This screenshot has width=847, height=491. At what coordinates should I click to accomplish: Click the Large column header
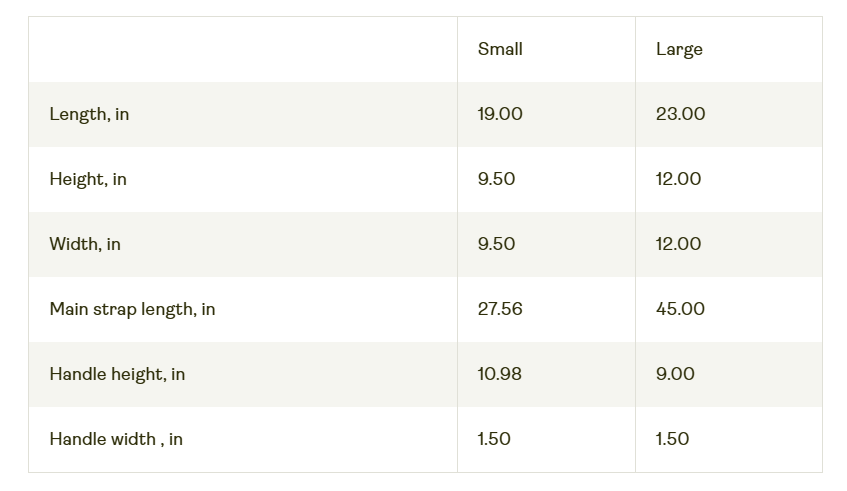click(679, 50)
